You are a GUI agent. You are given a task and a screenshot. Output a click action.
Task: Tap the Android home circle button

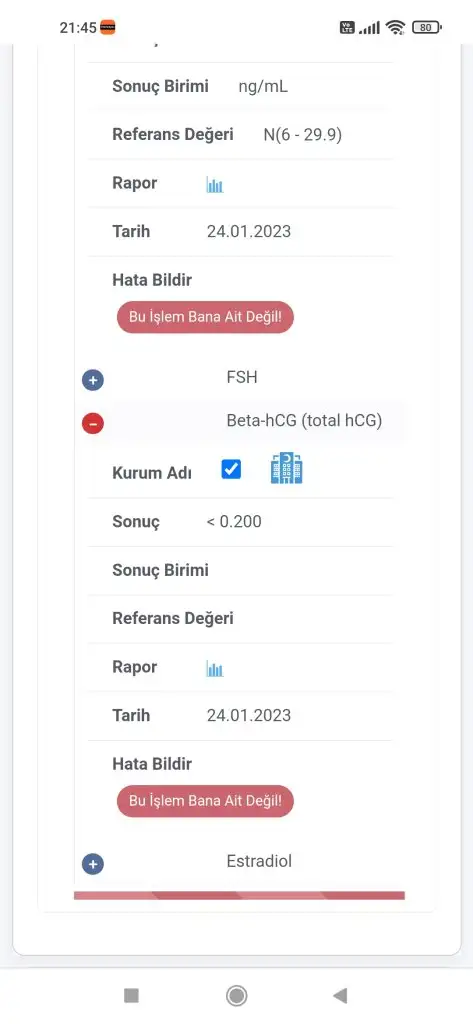coord(236,995)
